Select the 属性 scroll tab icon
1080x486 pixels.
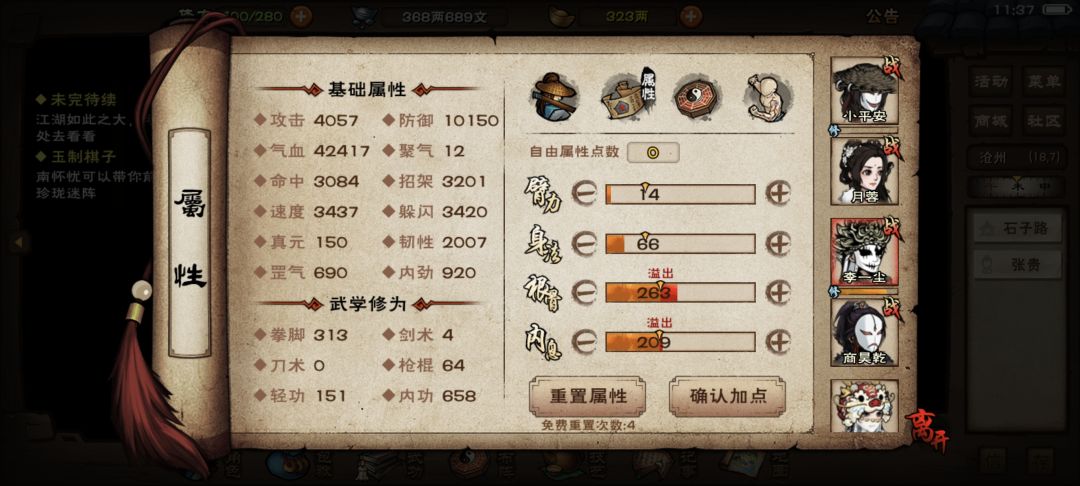tap(628, 96)
